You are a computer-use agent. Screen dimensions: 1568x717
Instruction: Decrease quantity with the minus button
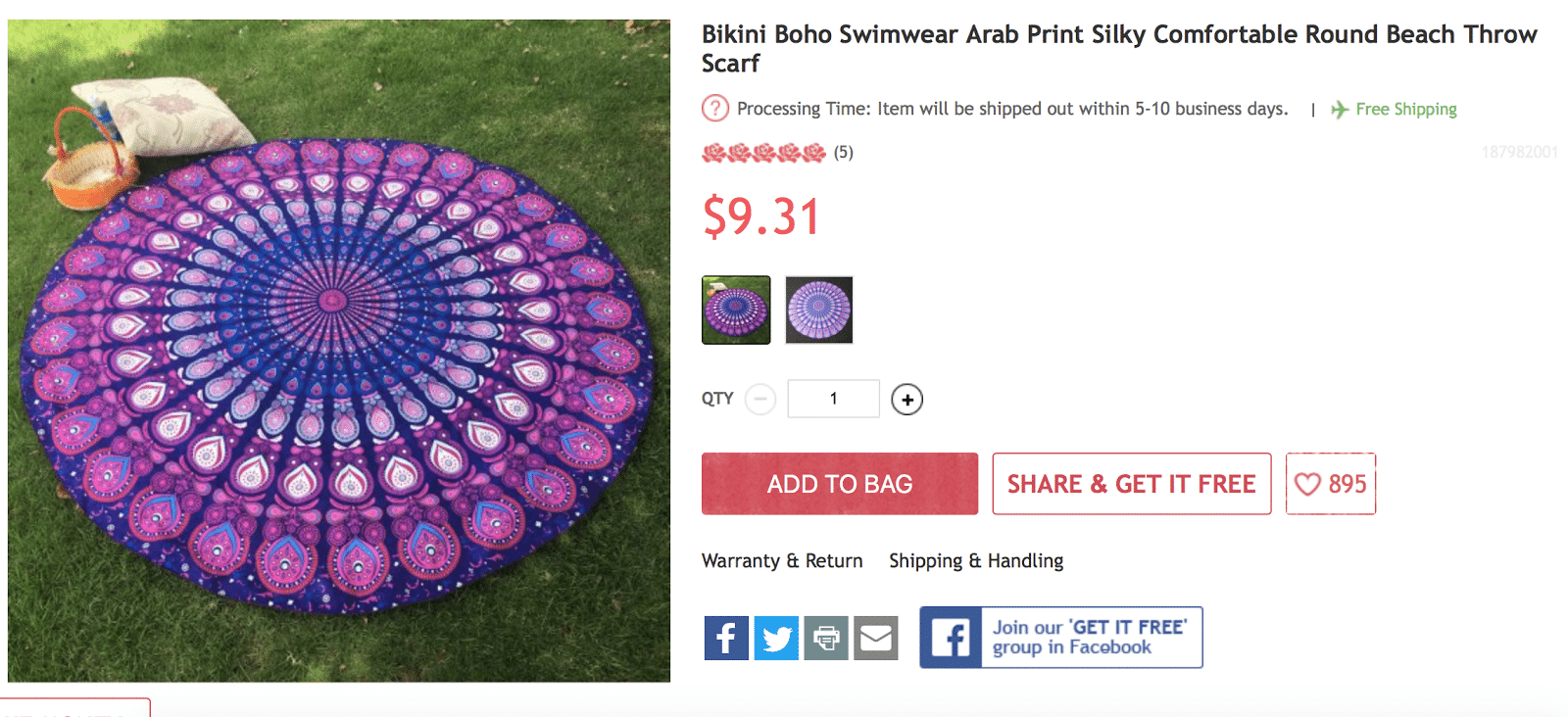point(760,400)
